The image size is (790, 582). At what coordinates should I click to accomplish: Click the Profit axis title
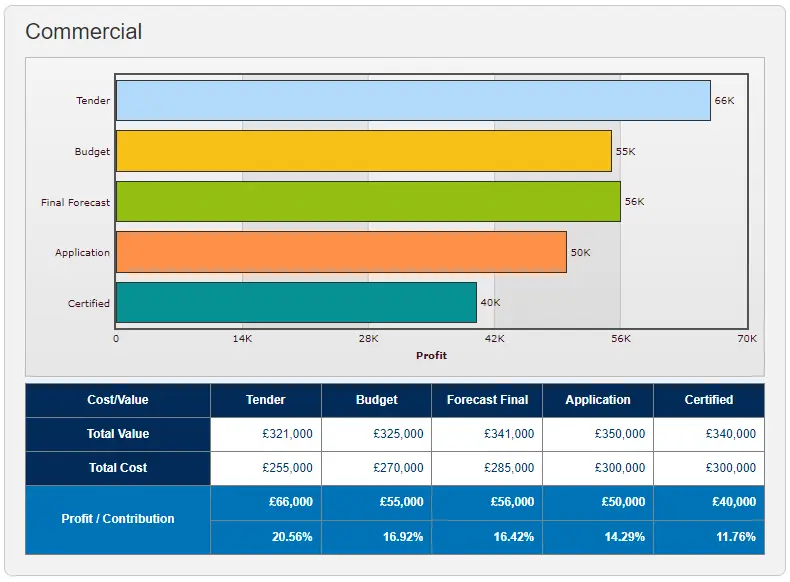(431, 356)
